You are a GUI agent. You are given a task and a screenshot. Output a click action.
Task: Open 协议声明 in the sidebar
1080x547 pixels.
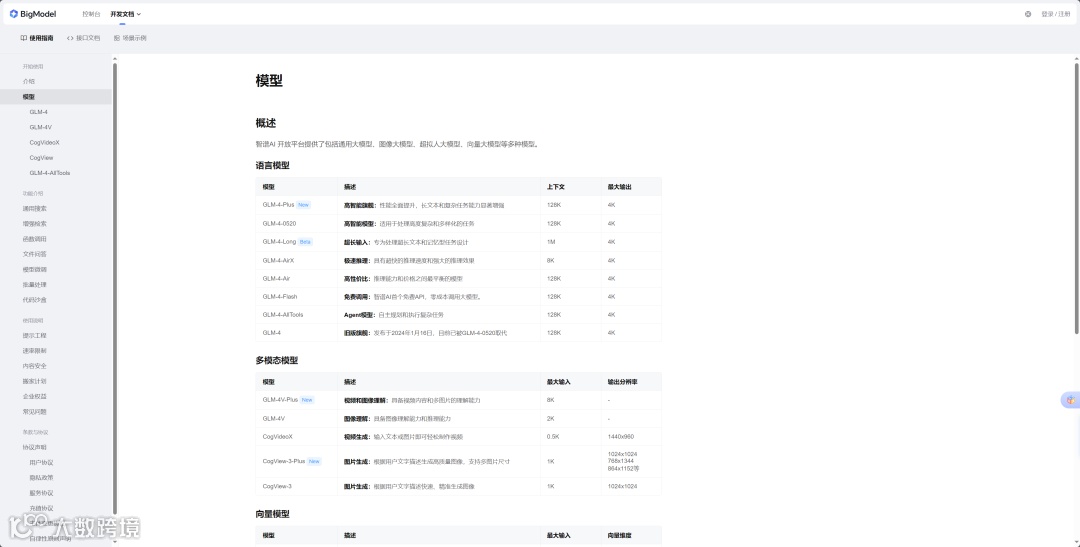click(x=34, y=447)
